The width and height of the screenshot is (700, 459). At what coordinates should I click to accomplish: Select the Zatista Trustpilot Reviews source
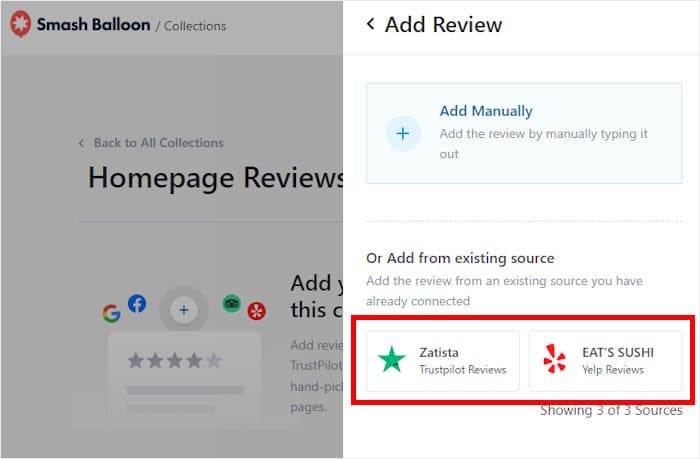pos(443,361)
